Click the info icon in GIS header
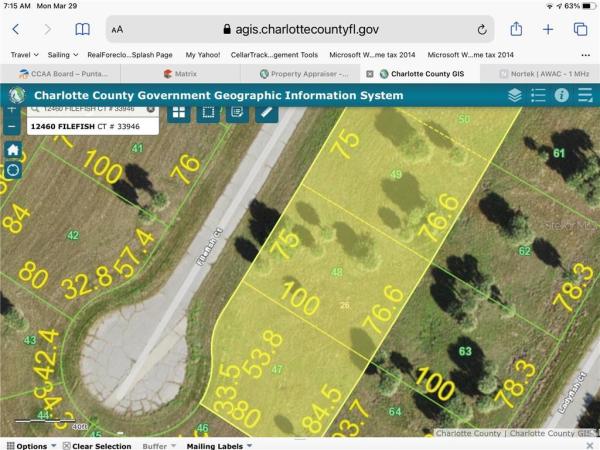Image resolution: width=600 pixels, height=450 pixels. tap(561, 96)
